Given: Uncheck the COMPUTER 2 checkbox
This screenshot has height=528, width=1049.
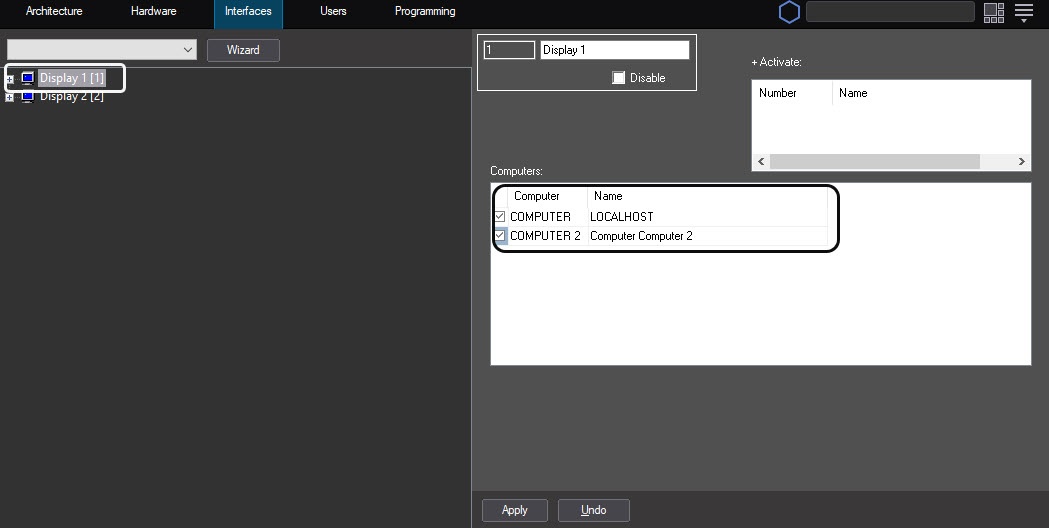Looking at the screenshot, I should point(500,236).
